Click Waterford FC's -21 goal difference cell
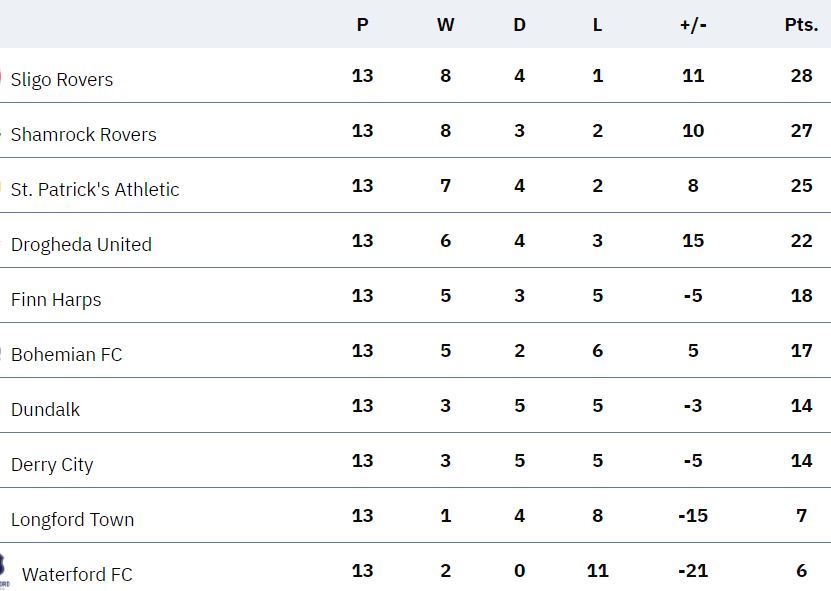The width and height of the screenshot is (831, 591). pos(693,571)
